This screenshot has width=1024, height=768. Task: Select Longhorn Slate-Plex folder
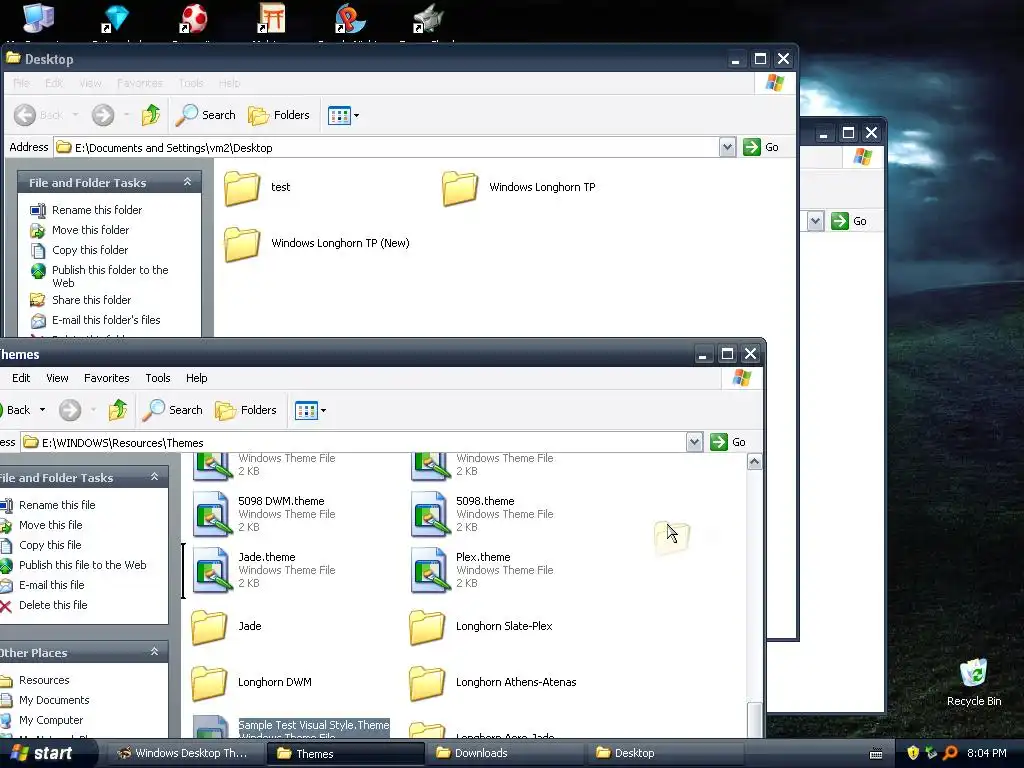click(x=481, y=627)
